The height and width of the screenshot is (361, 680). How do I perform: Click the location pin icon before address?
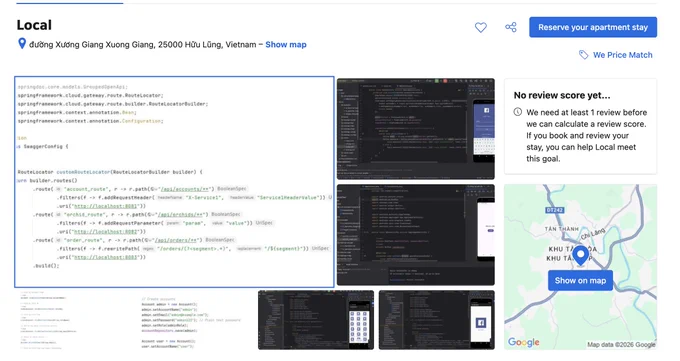pyautogui.click(x=22, y=43)
